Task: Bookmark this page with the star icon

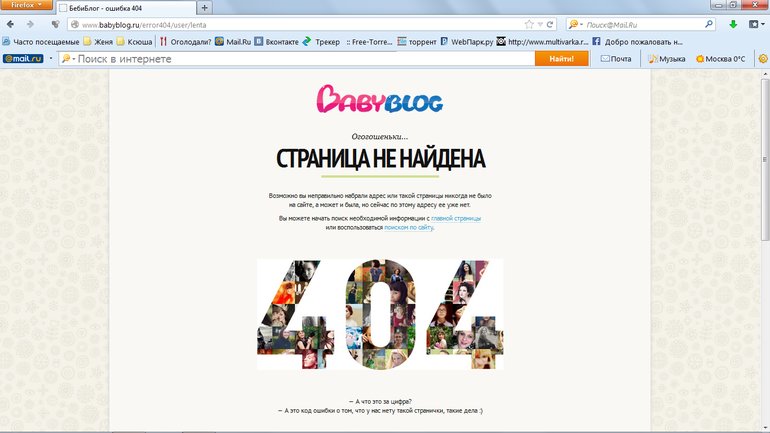Action: coord(529,25)
